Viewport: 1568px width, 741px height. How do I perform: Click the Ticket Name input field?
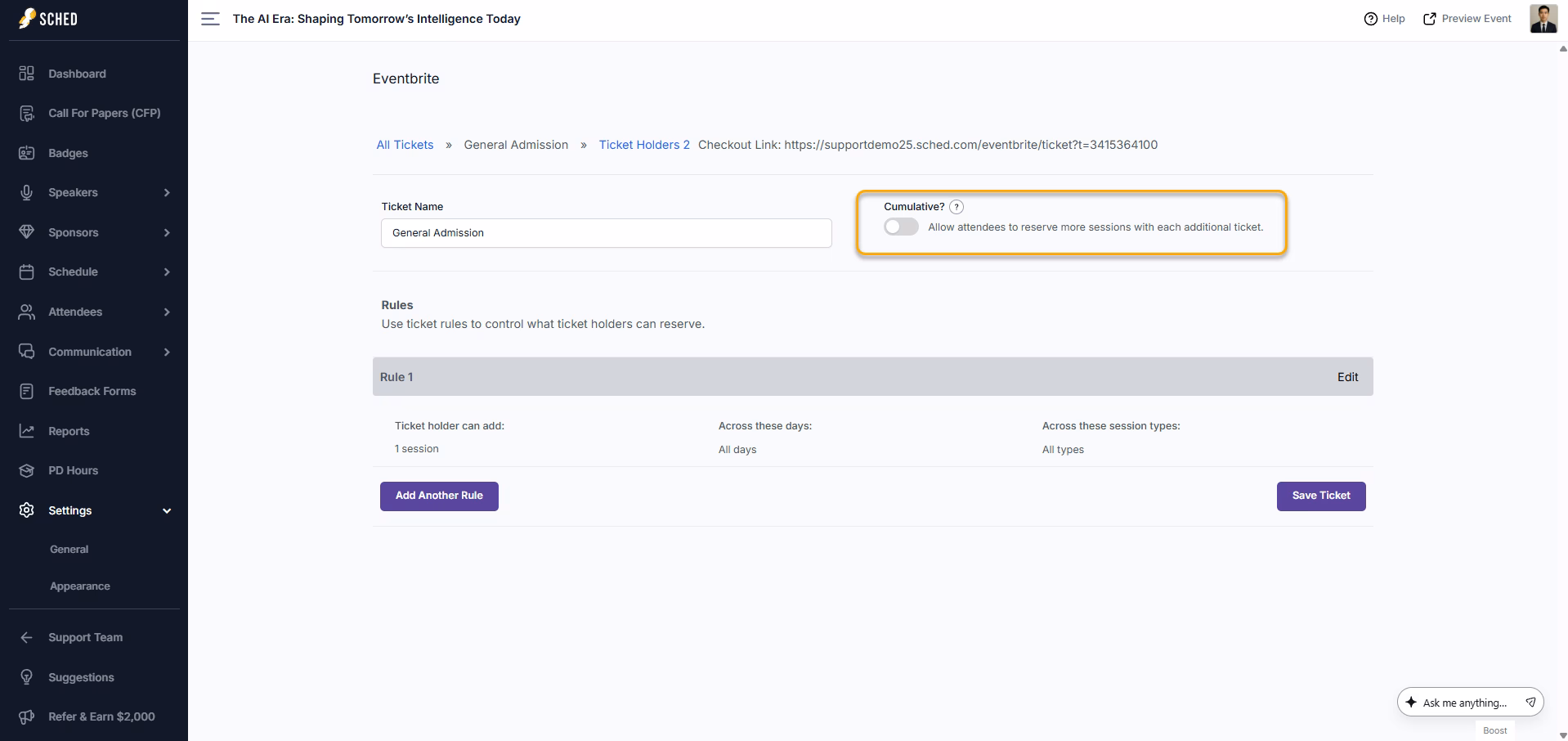[x=606, y=233]
